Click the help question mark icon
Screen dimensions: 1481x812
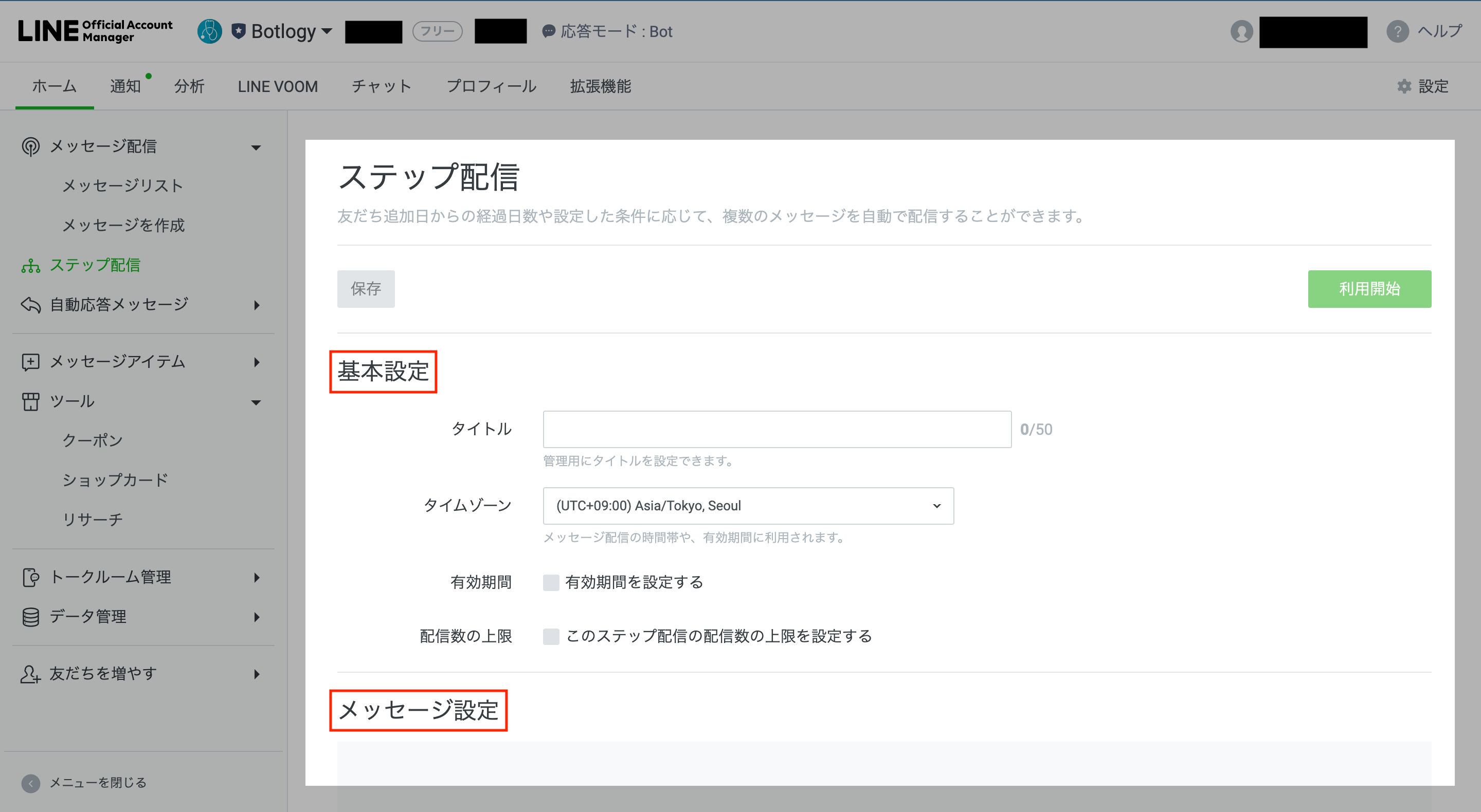(1397, 31)
